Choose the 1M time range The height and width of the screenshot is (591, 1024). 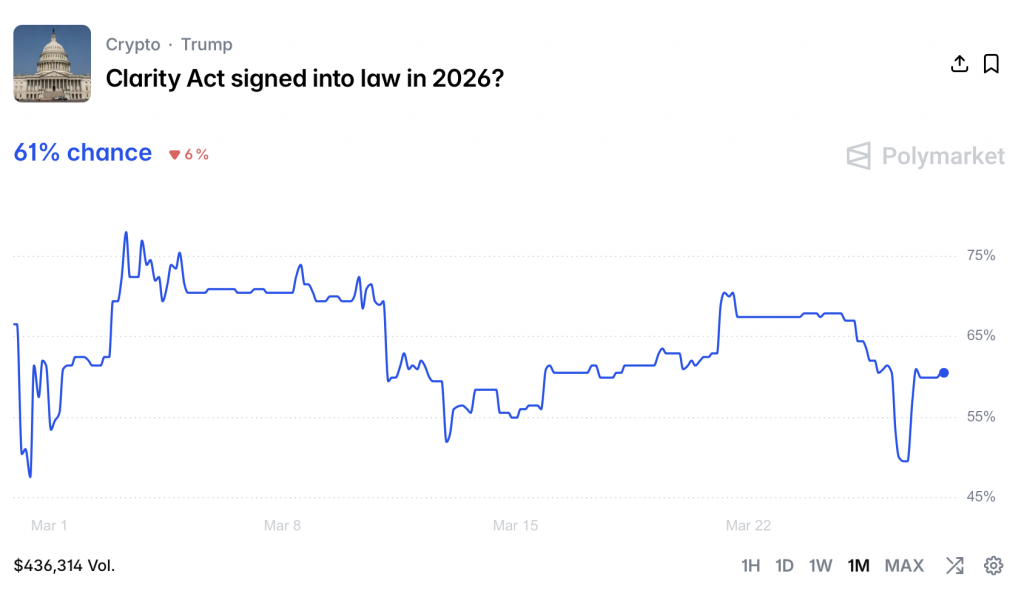tap(858, 566)
